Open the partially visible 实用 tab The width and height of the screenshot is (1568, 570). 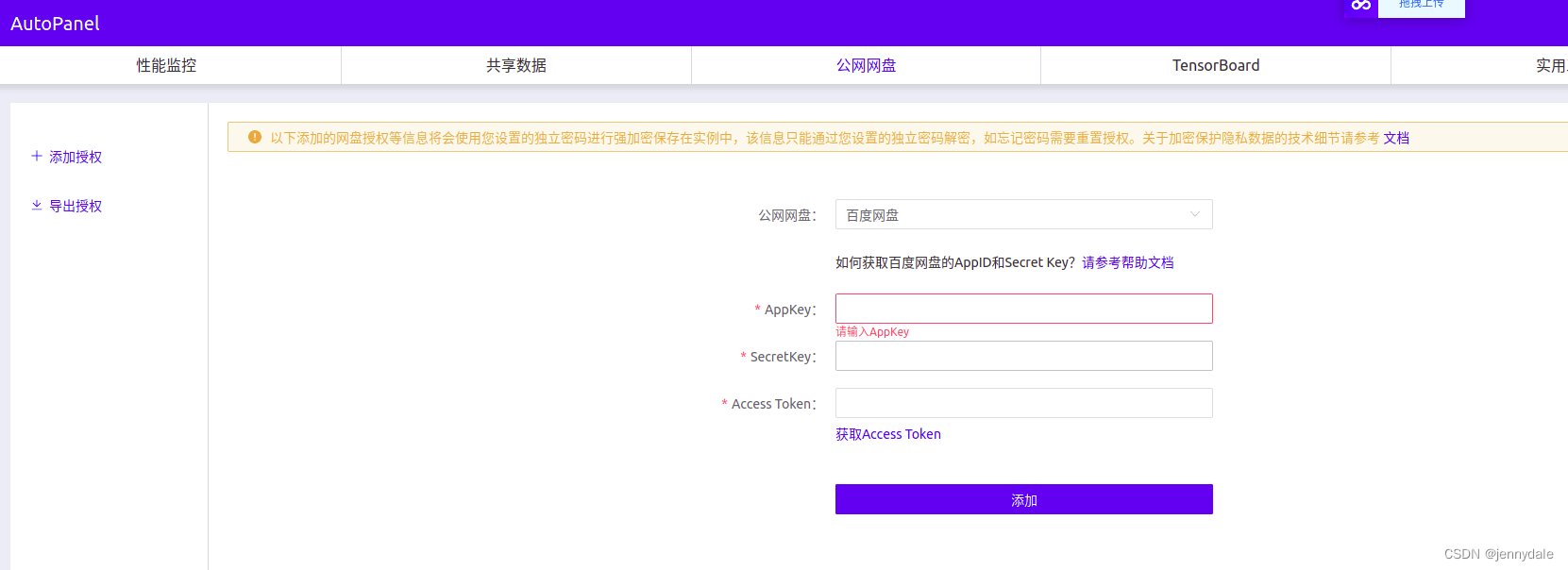pos(1550,65)
